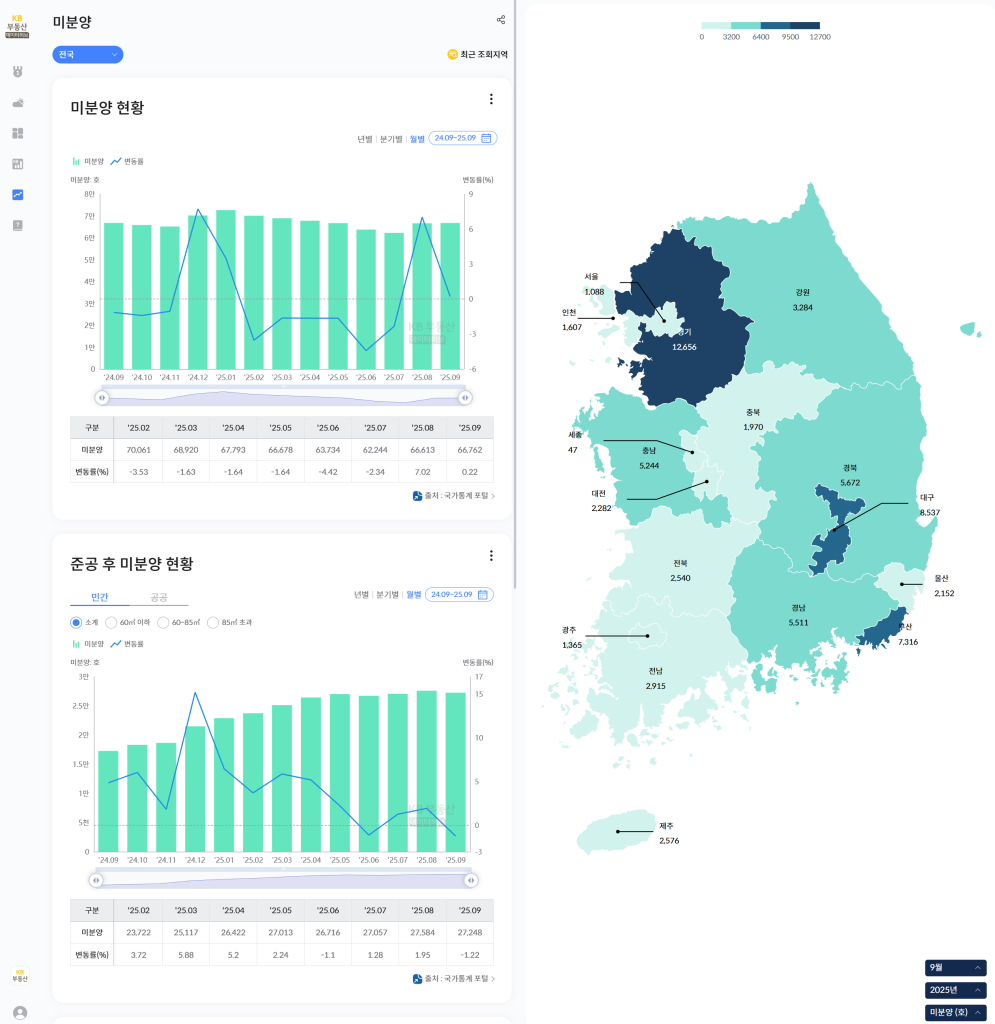Expand the 2025년 year selector
The width and height of the screenshot is (995, 1024).
955,990
